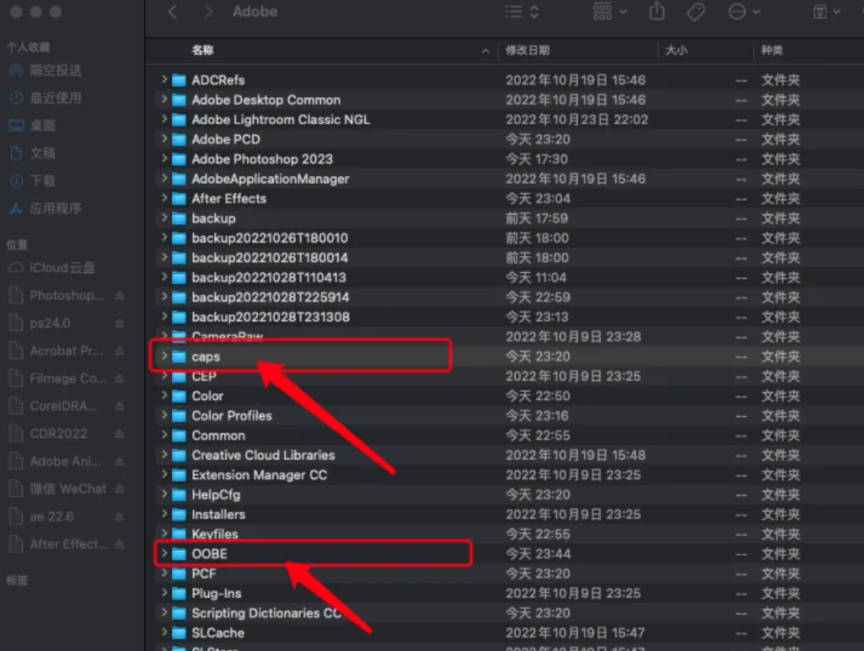Eject the CDR2022 volume

[x=120, y=434]
